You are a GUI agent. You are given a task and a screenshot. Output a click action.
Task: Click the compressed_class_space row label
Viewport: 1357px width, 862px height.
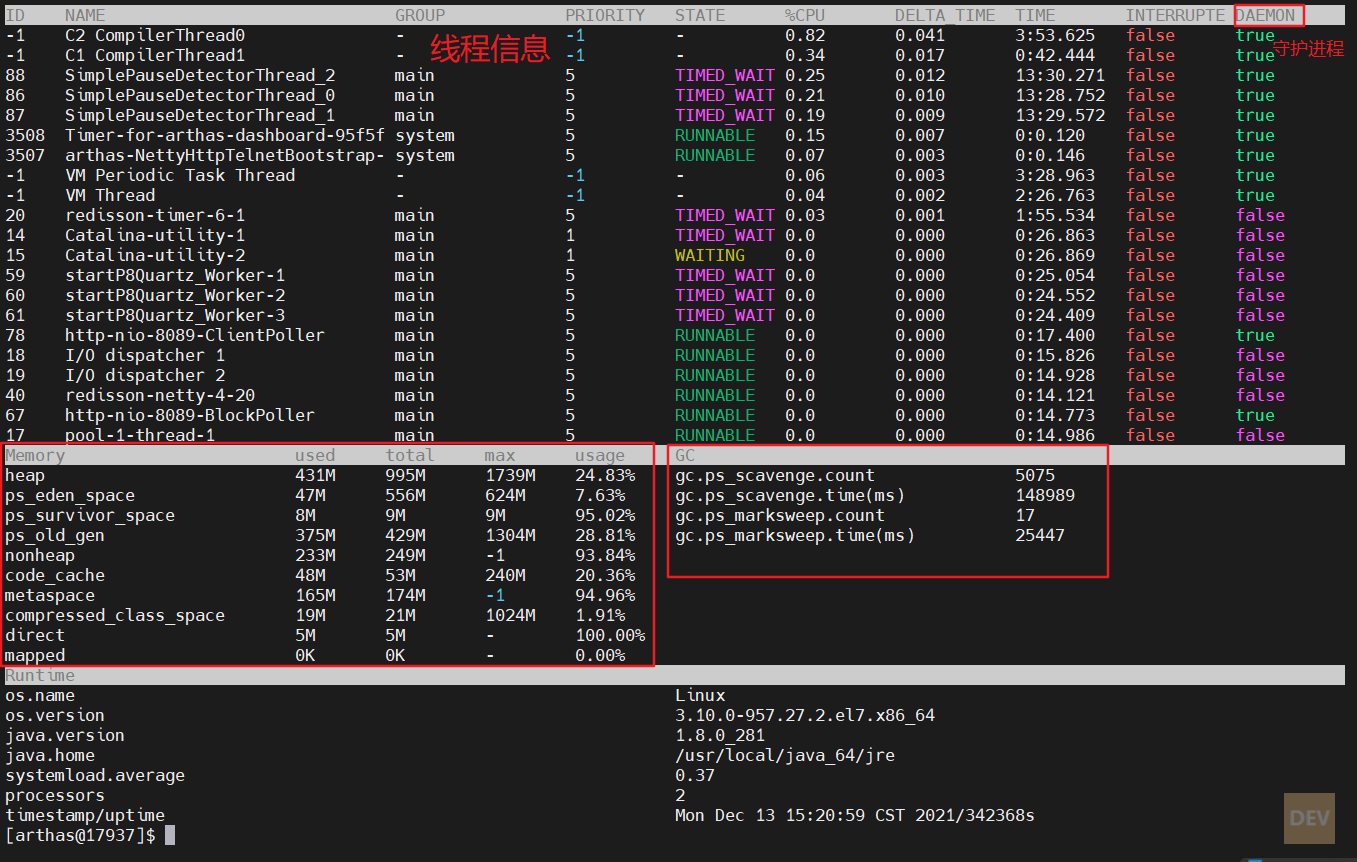click(x=115, y=615)
